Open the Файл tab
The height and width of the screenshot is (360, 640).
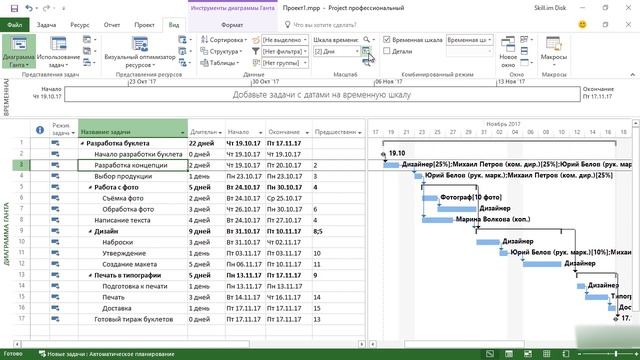point(15,25)
